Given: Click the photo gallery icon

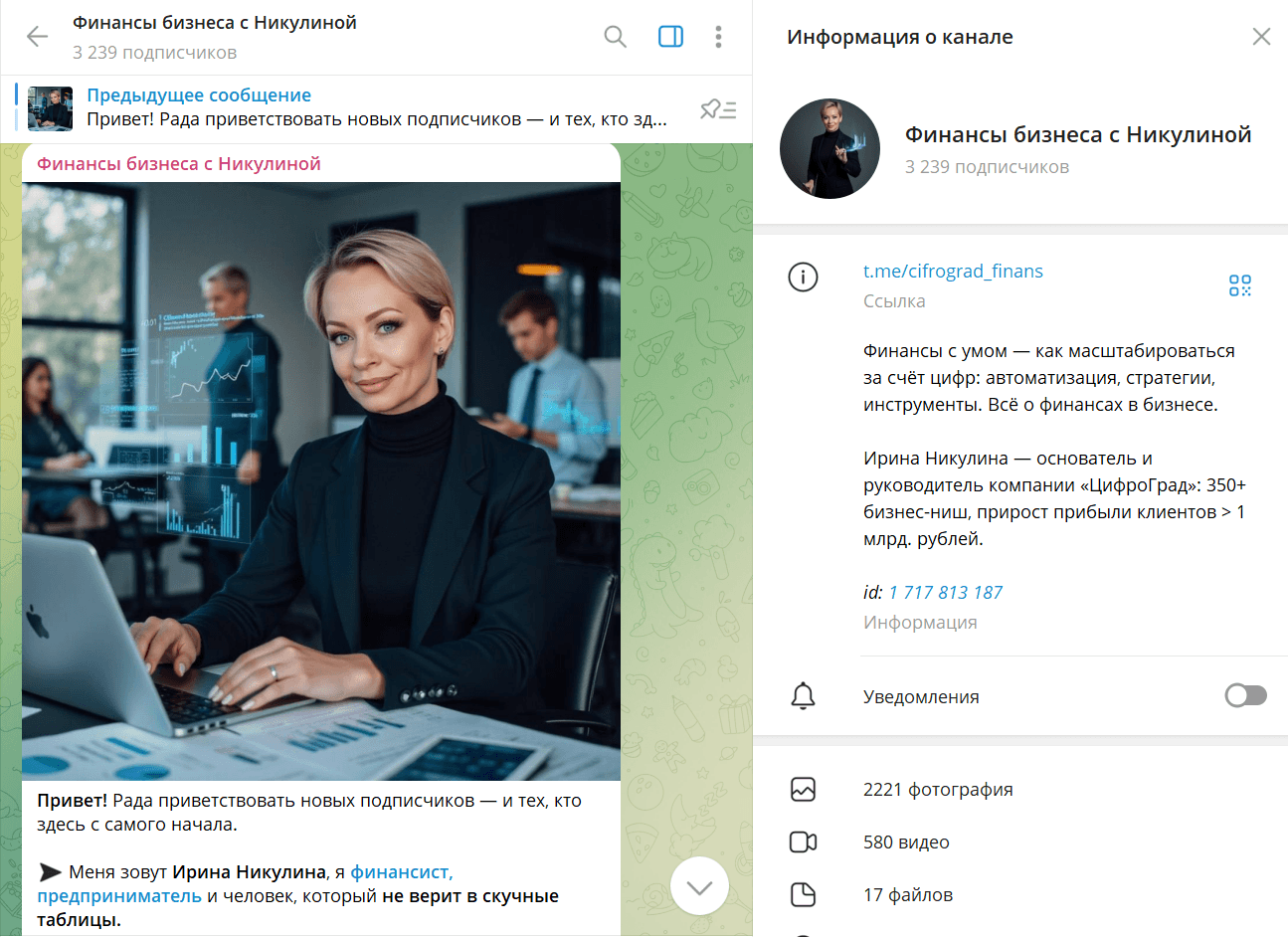Looking at the screenshot, I should click(x=803, y=789).
